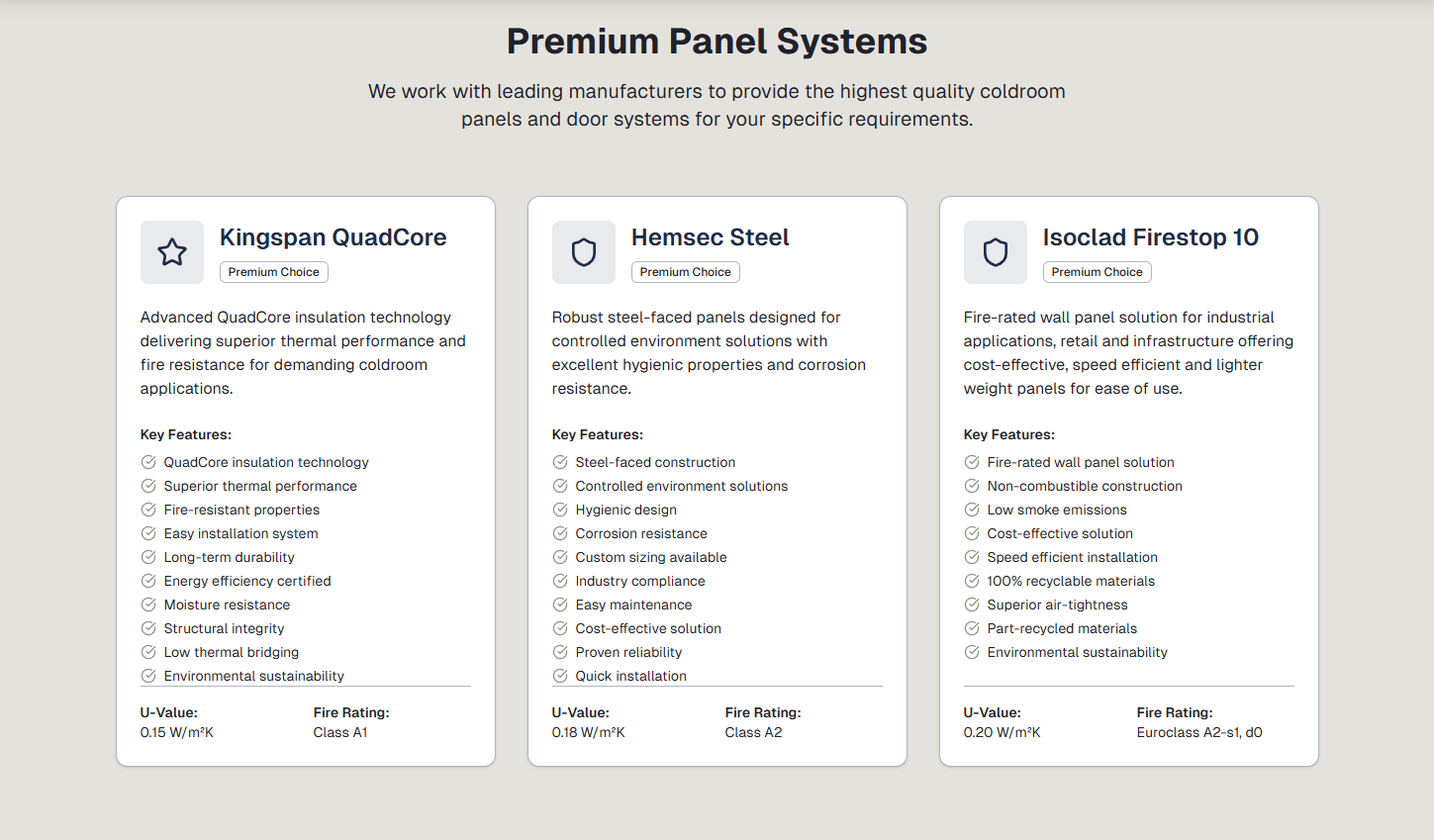Click the check icon next to QuadCore insulation technology

148,462
